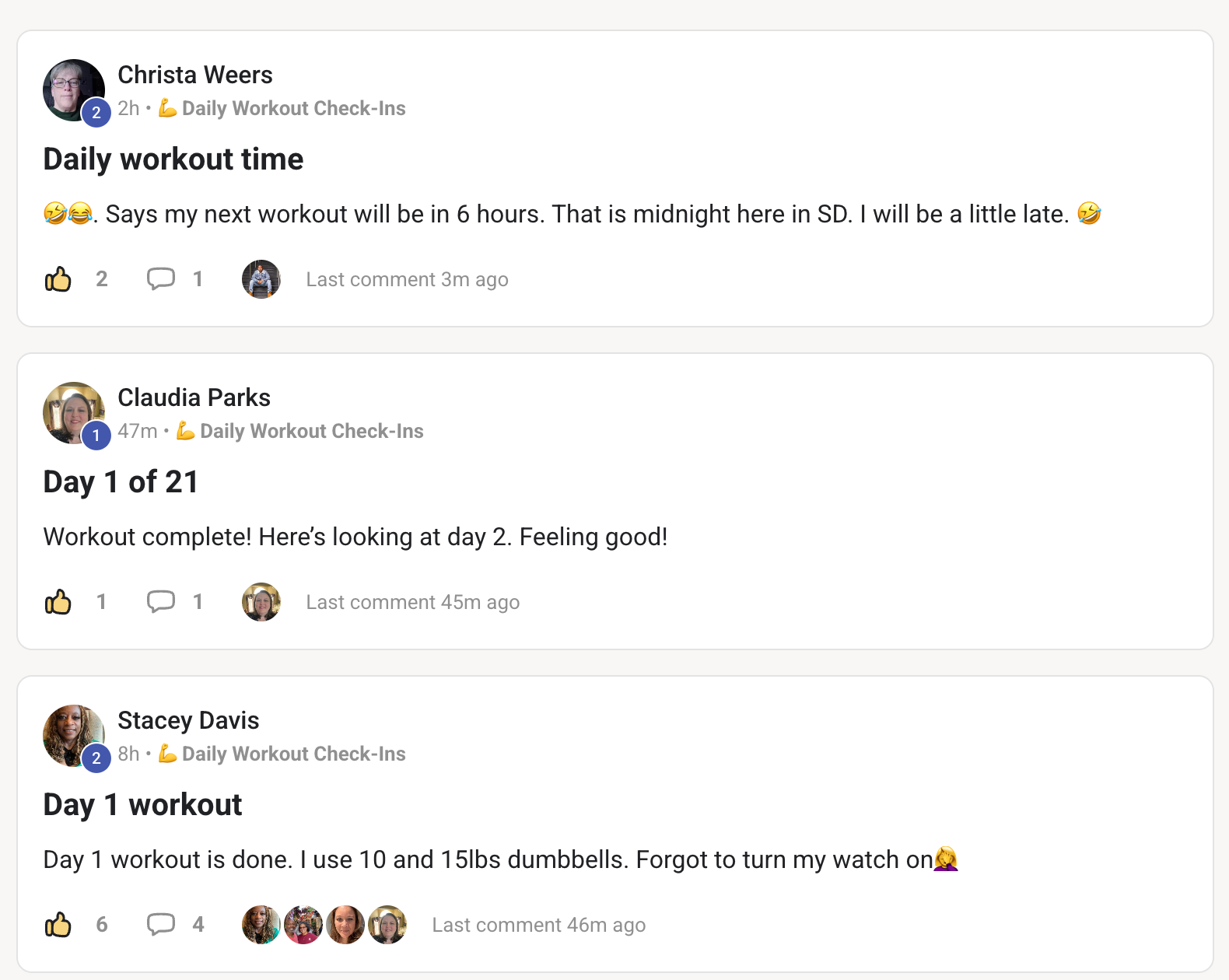The height and width of the screenshot is (980, 1229).
Task: Click 'Last comment 46m ago' on Stacey's post
Action: (x=538, y=925)
